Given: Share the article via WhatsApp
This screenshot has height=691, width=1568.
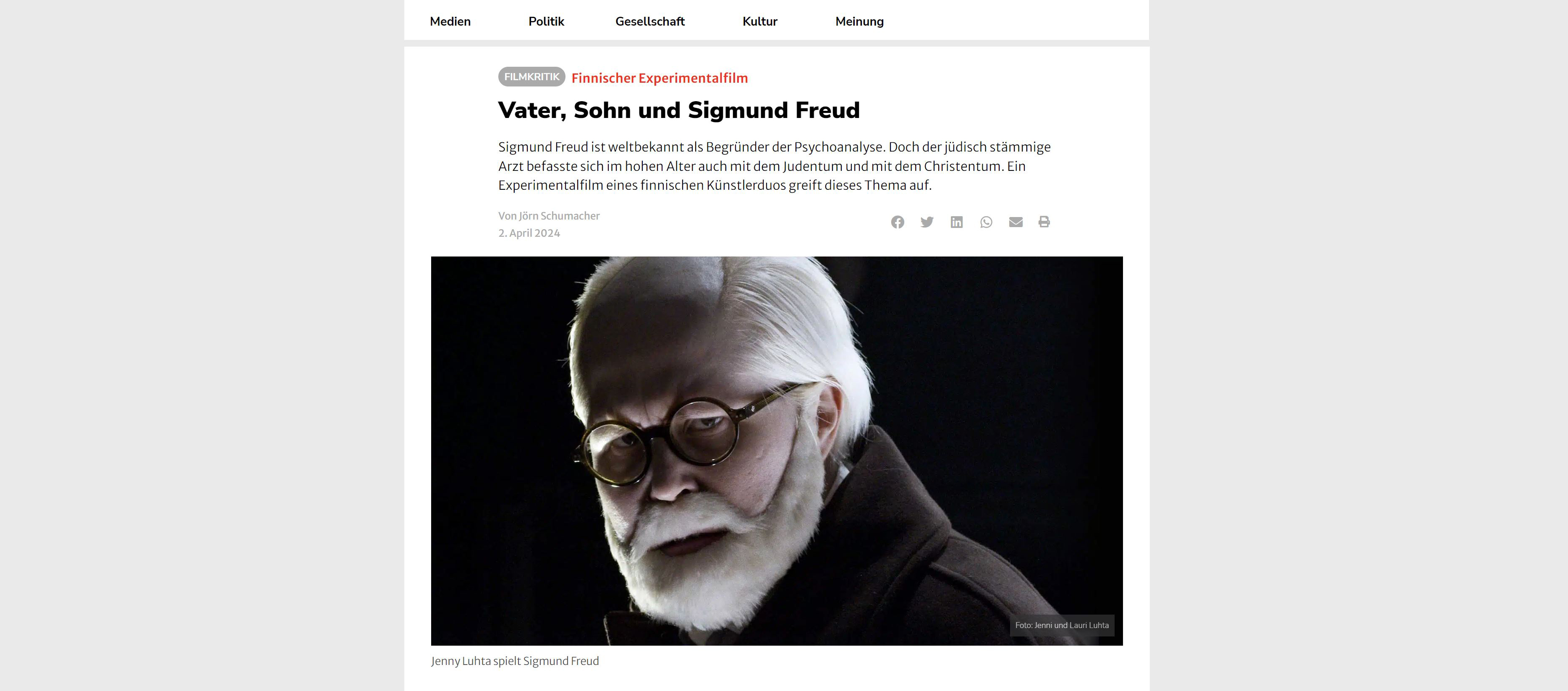Looking at the screenshot, I should coord(986,222).
